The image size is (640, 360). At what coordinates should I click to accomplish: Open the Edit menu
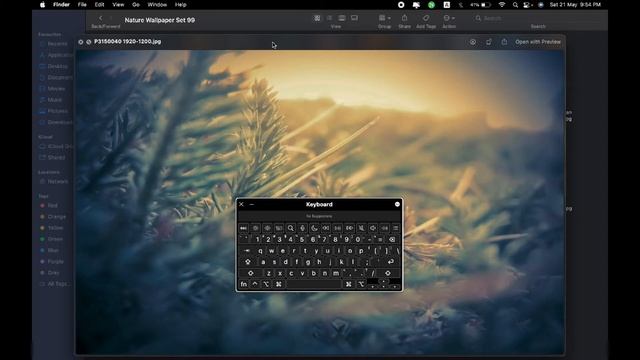99,5
